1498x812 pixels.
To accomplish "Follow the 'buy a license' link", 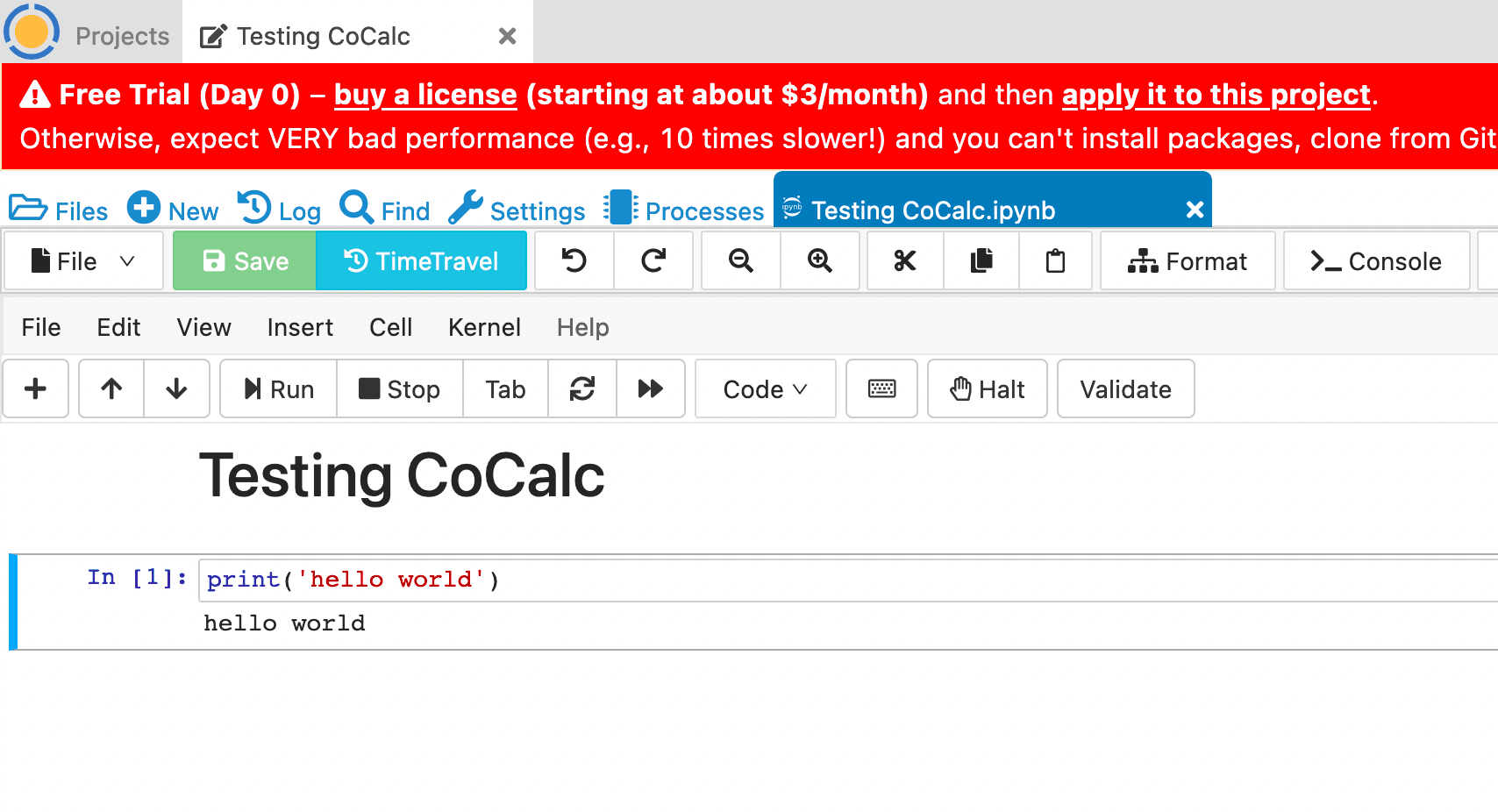I will click(425, 95).
